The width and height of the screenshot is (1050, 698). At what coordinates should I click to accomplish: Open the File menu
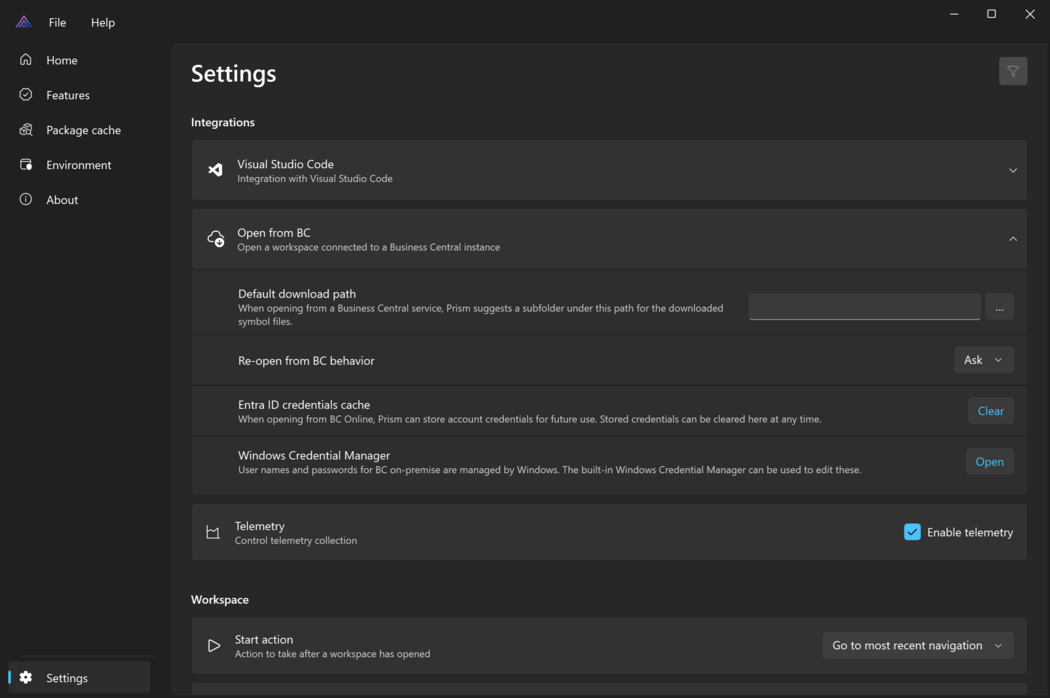click(x=58, y=22)
